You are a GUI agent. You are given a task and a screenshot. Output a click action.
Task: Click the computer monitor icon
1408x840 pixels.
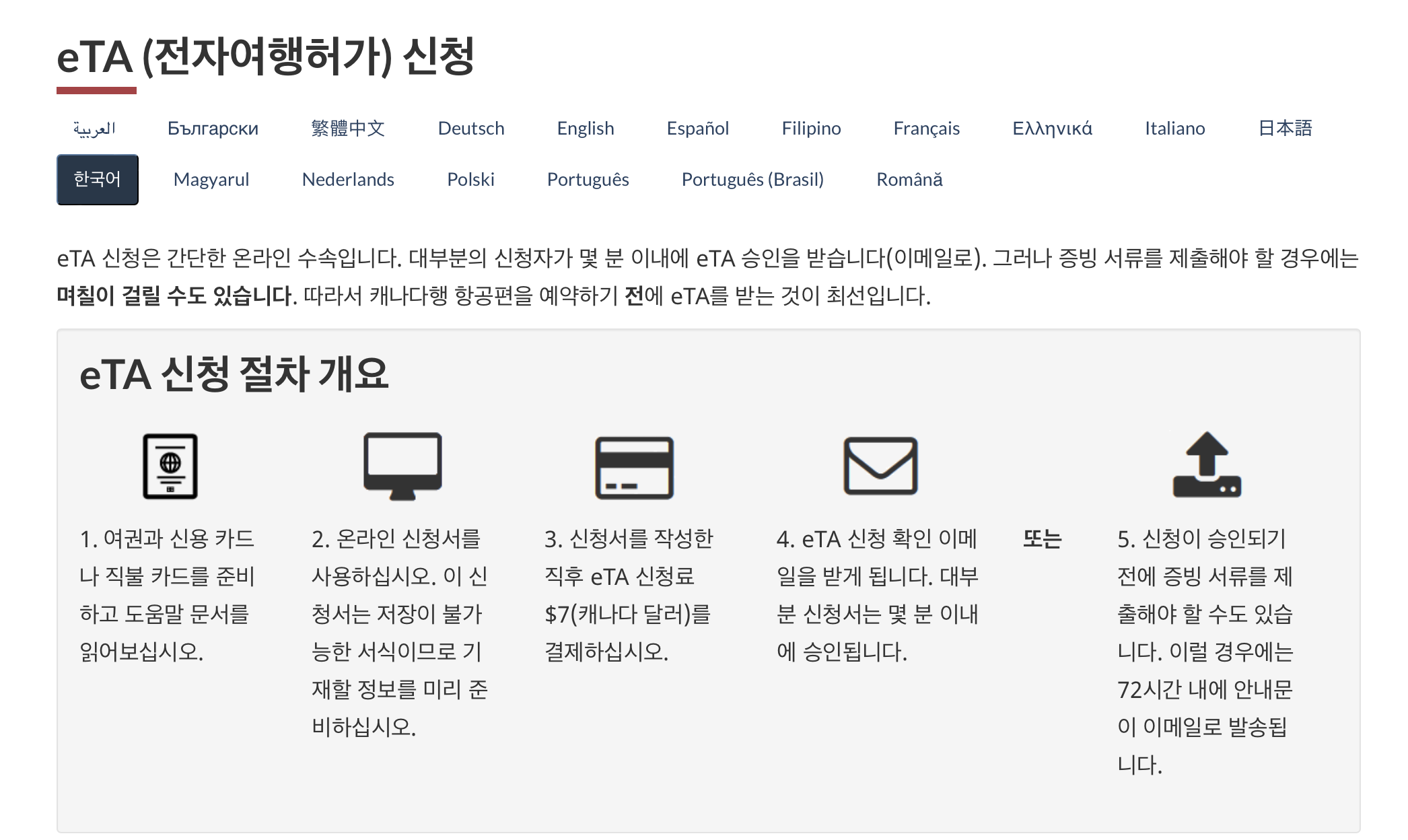(x=402, y=466)
